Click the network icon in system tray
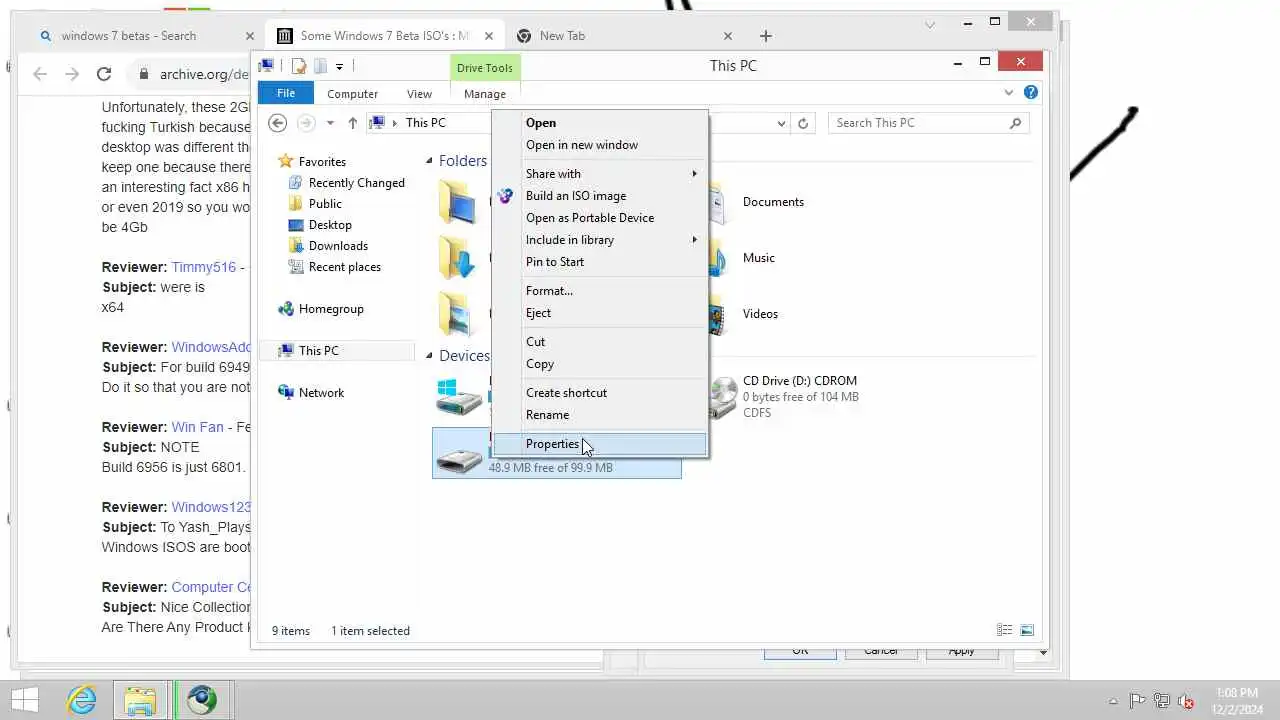The image size is (1280, 720). point(1161,701)
